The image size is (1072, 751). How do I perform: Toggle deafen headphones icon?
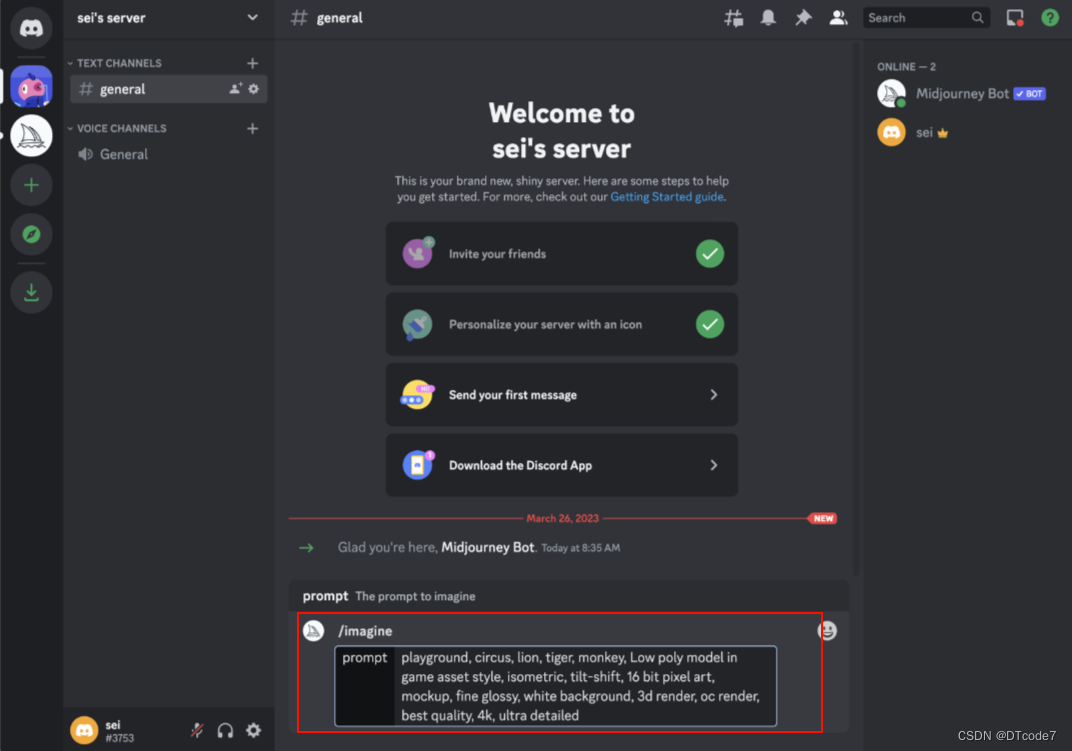[225, 730]
